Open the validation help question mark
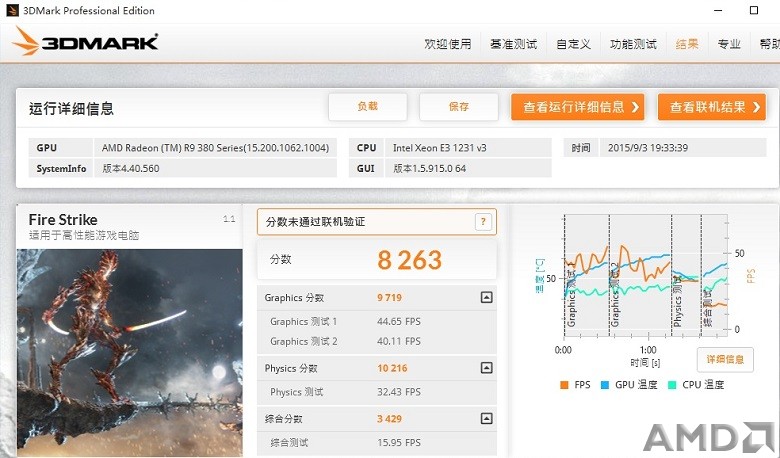The width and height of the screenshot is (780, 458). (x=483, y=222)
